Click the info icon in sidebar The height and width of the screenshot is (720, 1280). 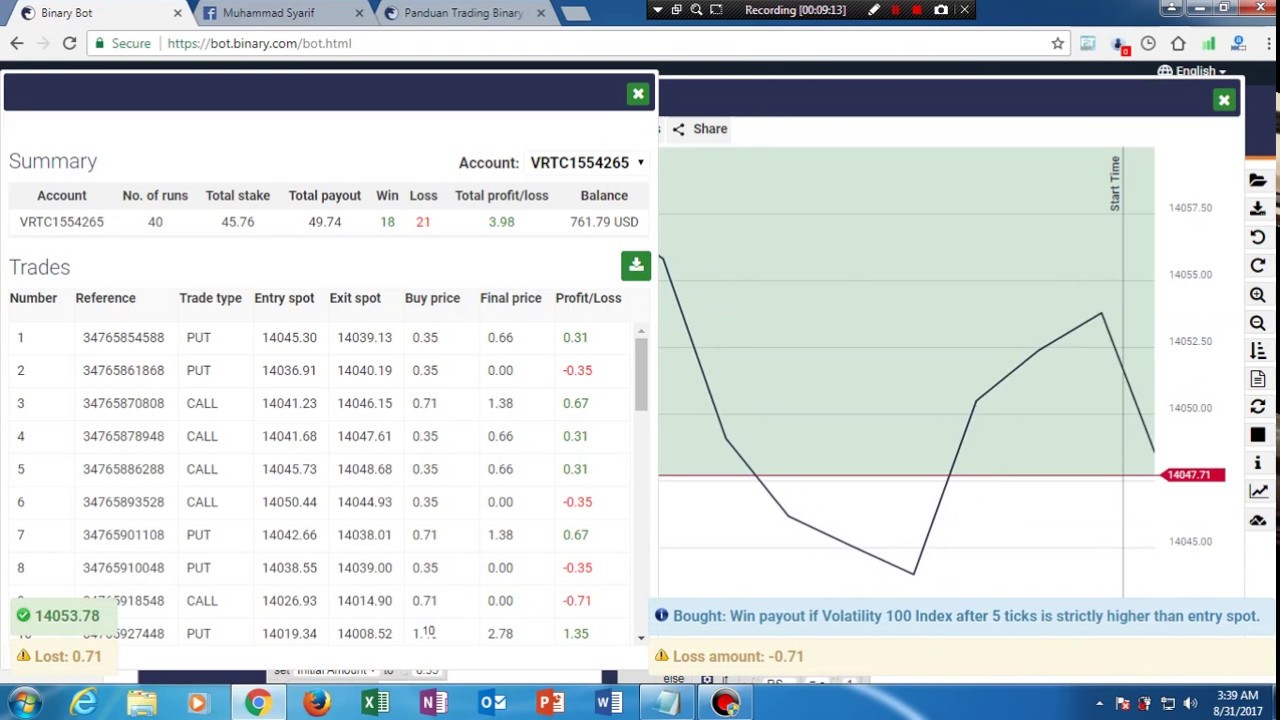click(x=1258, y=463)
